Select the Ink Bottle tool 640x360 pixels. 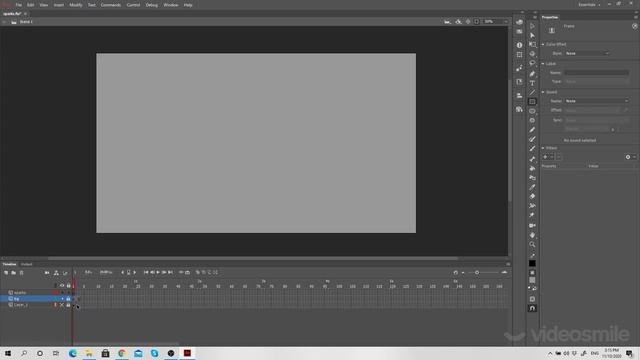coord(532,178)
